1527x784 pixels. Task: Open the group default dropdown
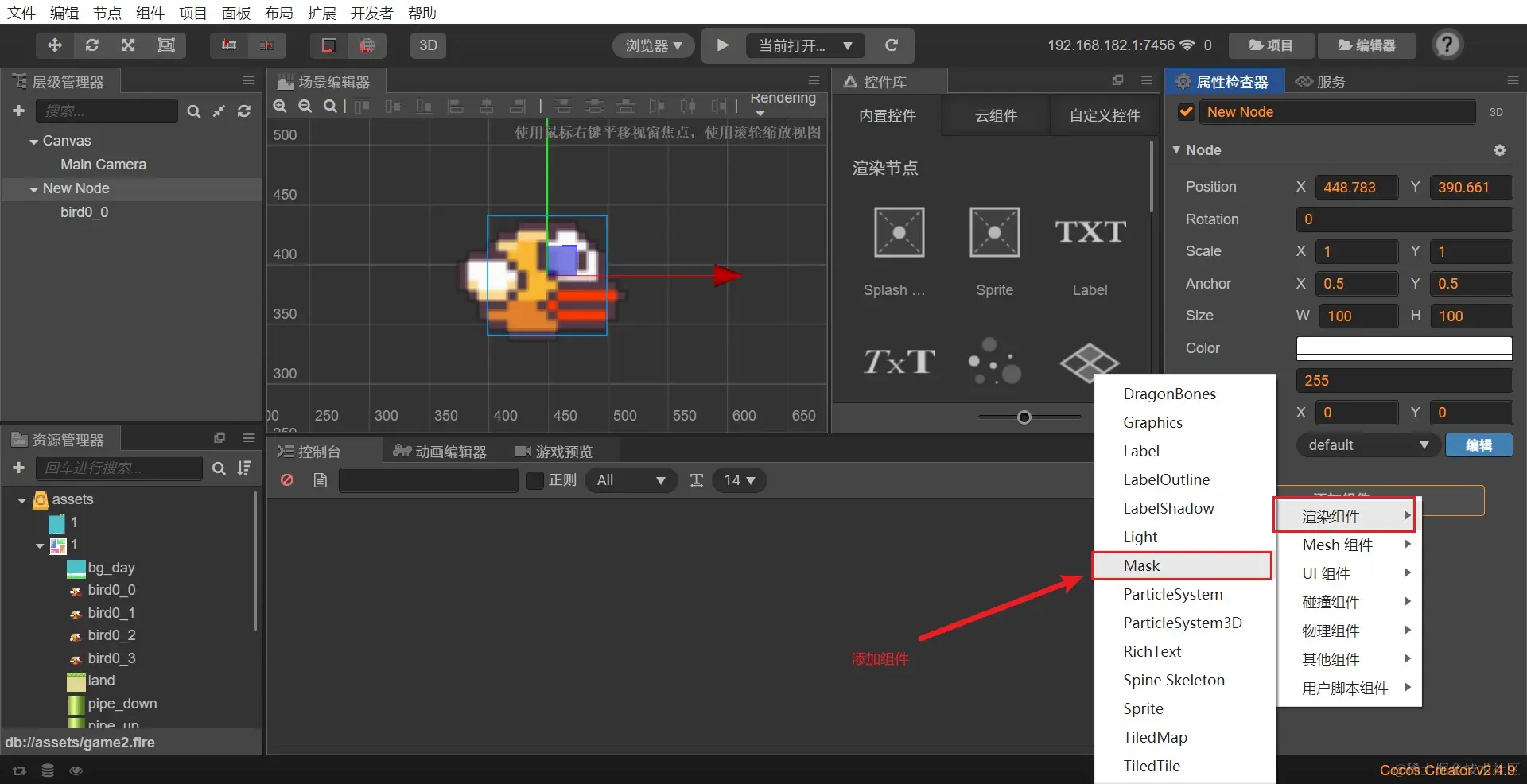tap(1367, 445)
